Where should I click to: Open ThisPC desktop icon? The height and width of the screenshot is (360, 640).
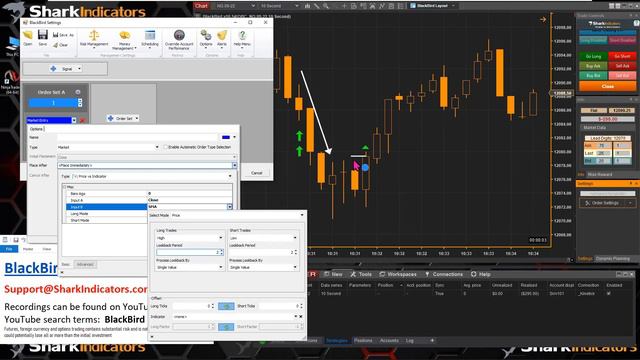pos(12,46)
